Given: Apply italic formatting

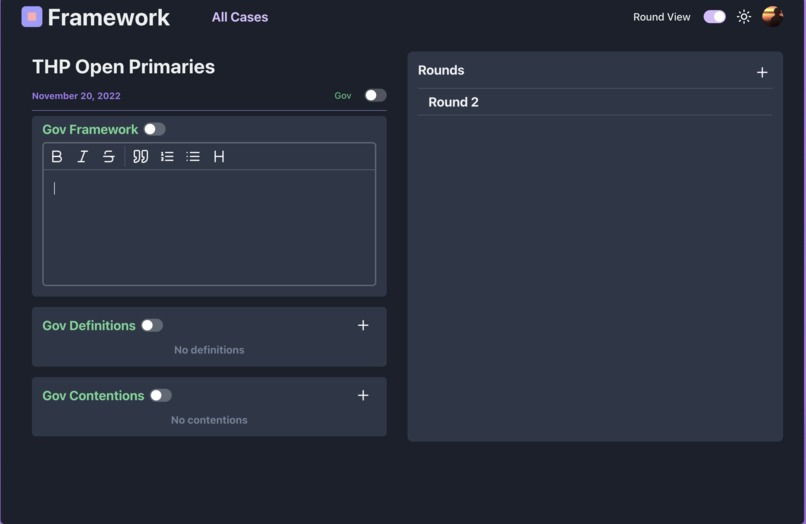Looking at the screenshot, I should [x=82, y=156].
